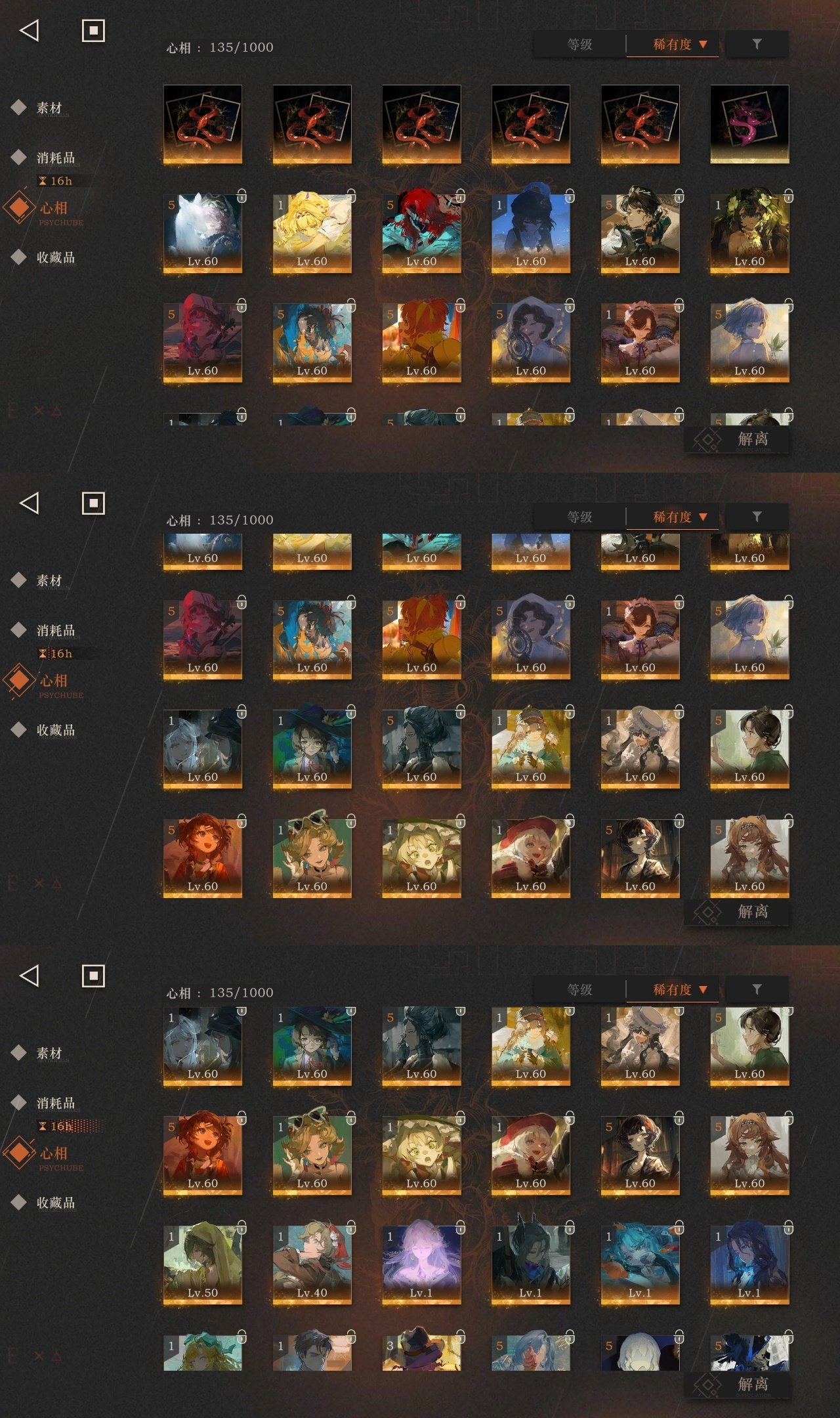This screenshot has height=1418, width=840.
Task: Click the back arrow in the topmost screen
Action: click(x=30, y=30)
